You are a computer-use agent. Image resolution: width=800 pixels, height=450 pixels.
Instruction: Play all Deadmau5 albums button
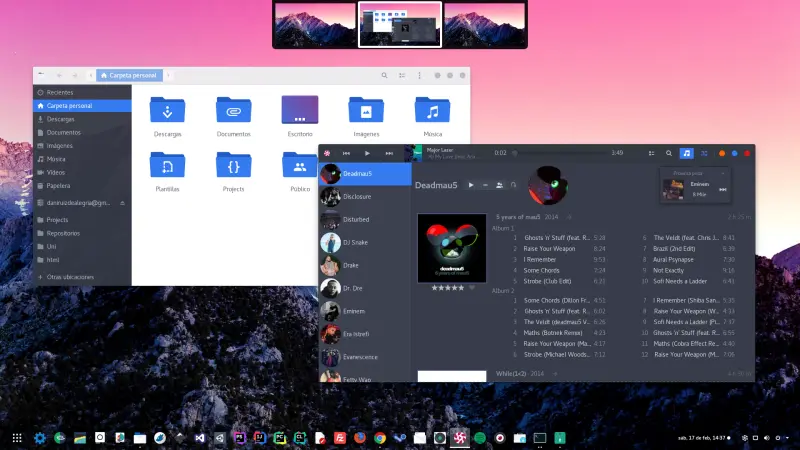pos(471,185)
